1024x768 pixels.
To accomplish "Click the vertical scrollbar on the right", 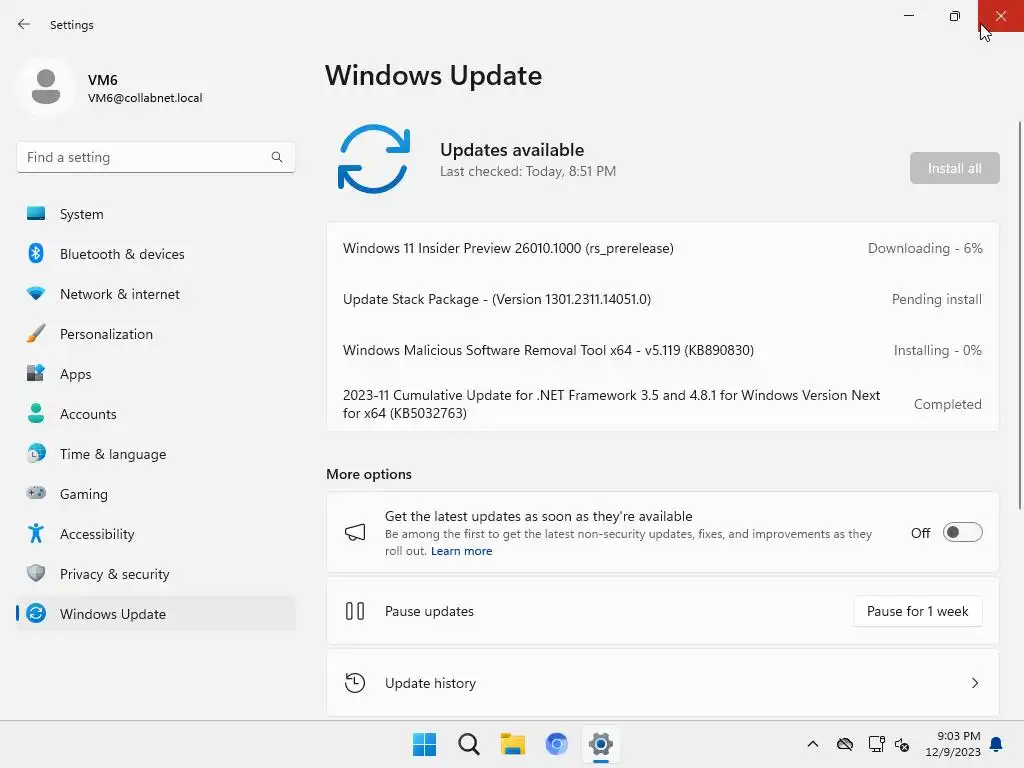I will 1019,315.
